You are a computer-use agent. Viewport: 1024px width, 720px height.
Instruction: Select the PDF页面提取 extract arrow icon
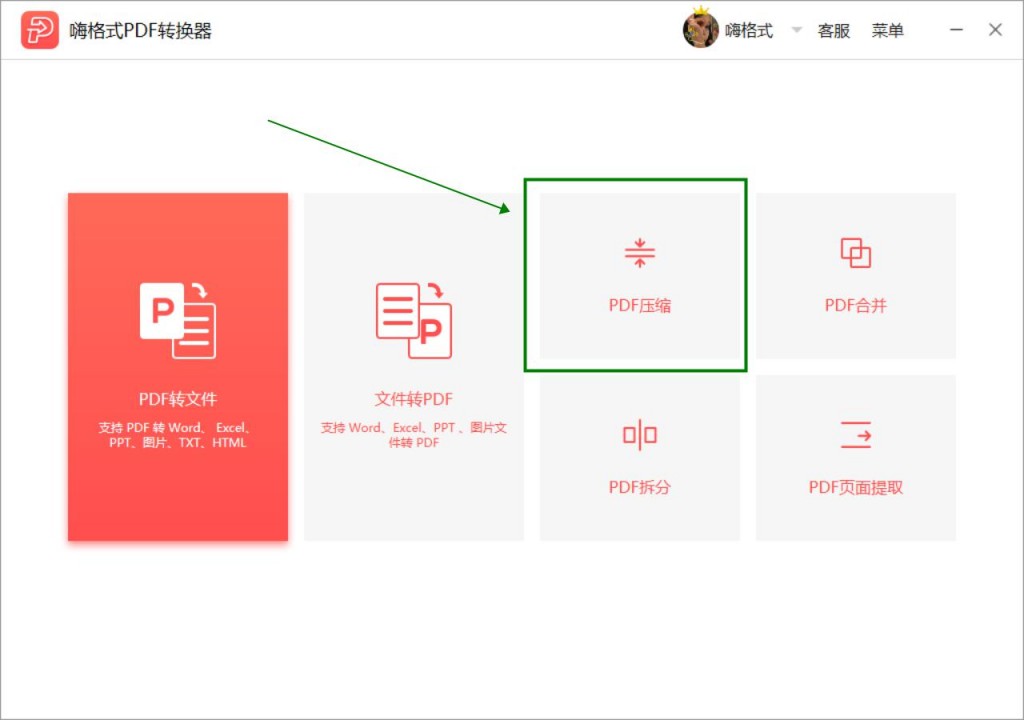856,435
